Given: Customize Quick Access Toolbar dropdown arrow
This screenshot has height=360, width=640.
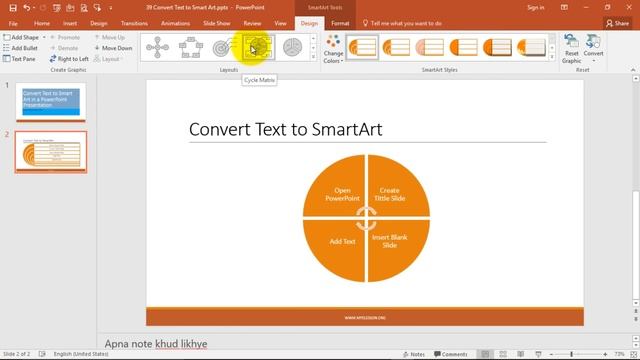Looking at the screenshot, I should click(x=111, y=8).
